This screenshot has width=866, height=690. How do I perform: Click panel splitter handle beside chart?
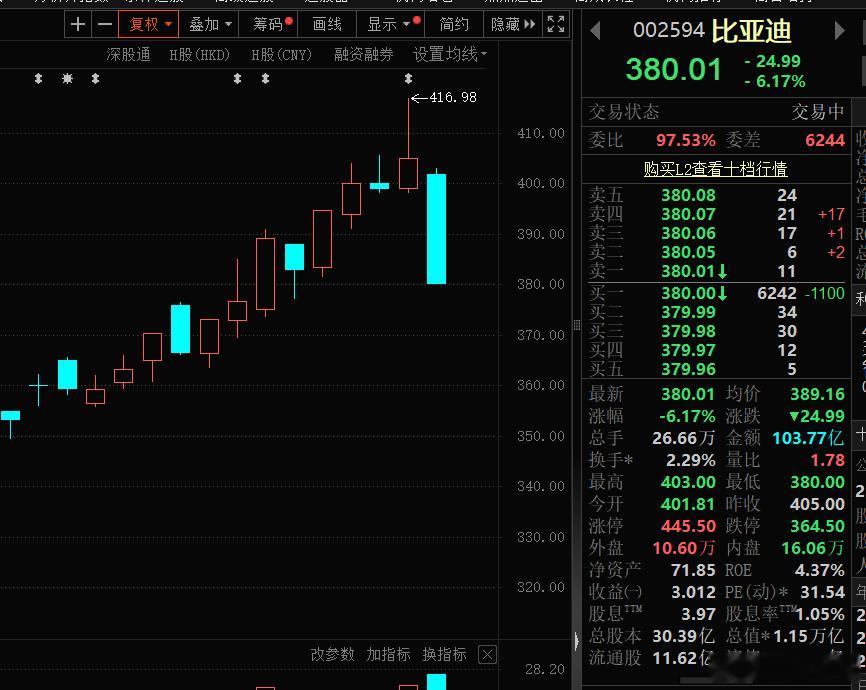click(577, 325)
